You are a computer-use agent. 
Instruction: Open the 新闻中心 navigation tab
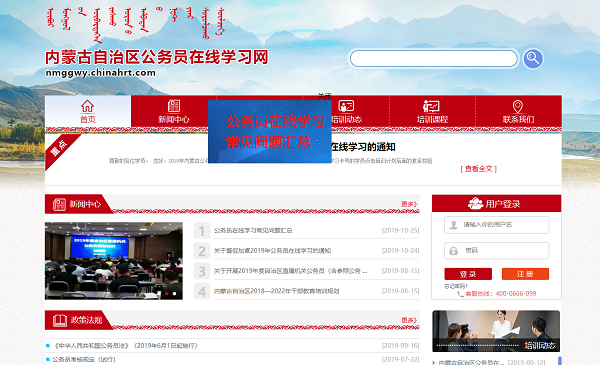[173, 111]
